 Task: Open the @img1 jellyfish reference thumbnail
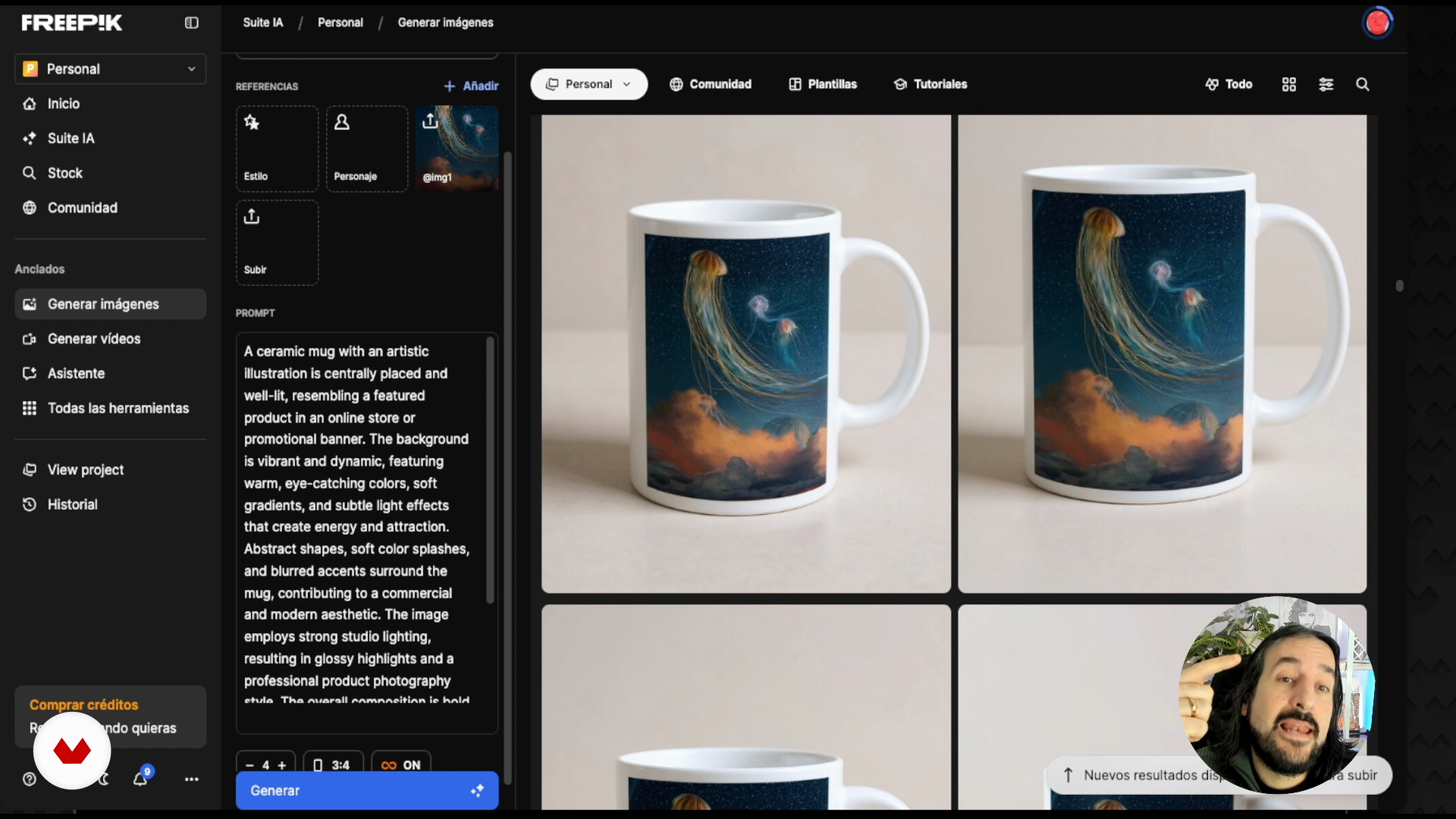click(x=457, y=149)
